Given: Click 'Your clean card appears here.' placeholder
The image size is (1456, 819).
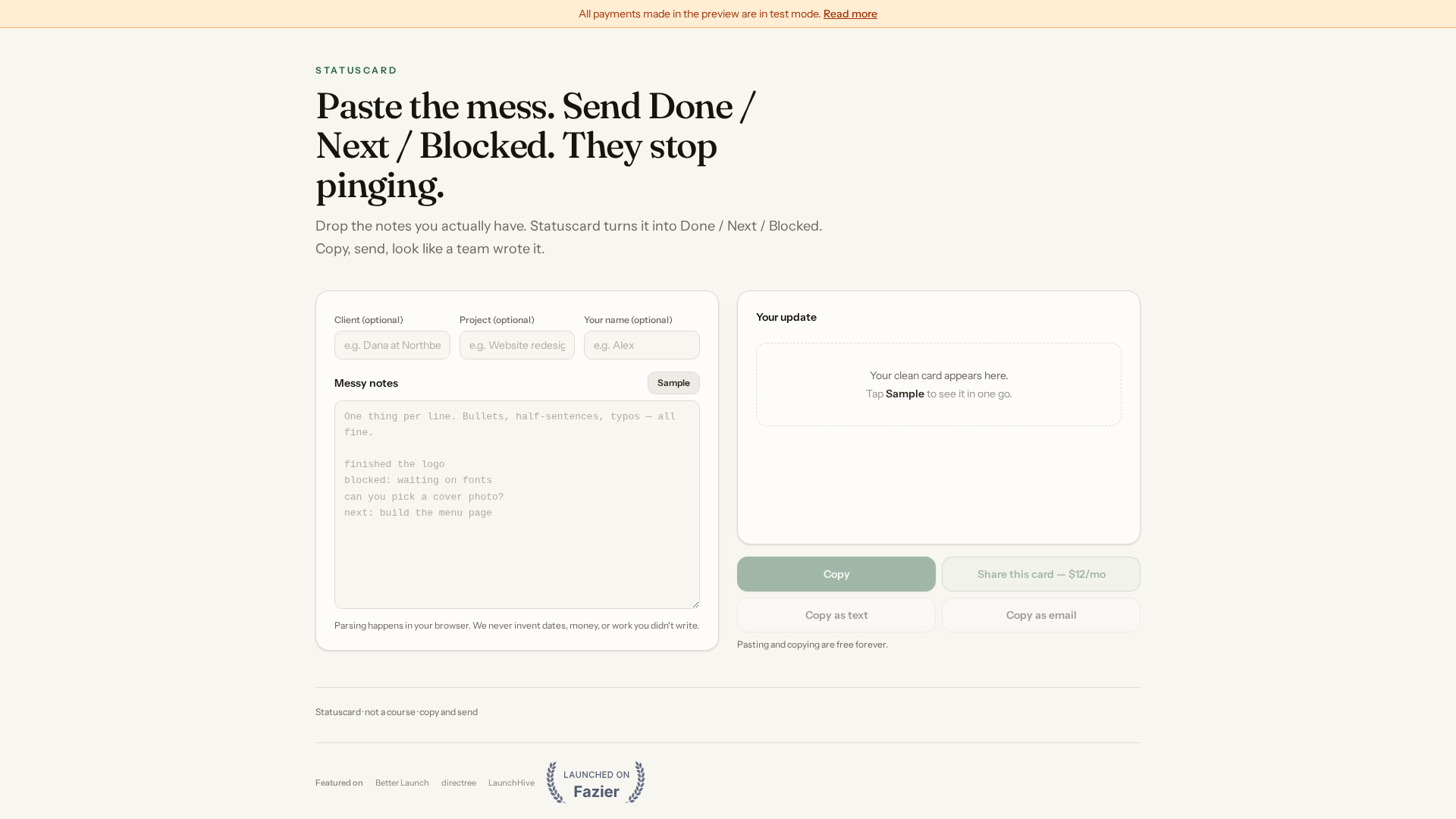Looking at the screenshot, I should (x=939, y=375).
